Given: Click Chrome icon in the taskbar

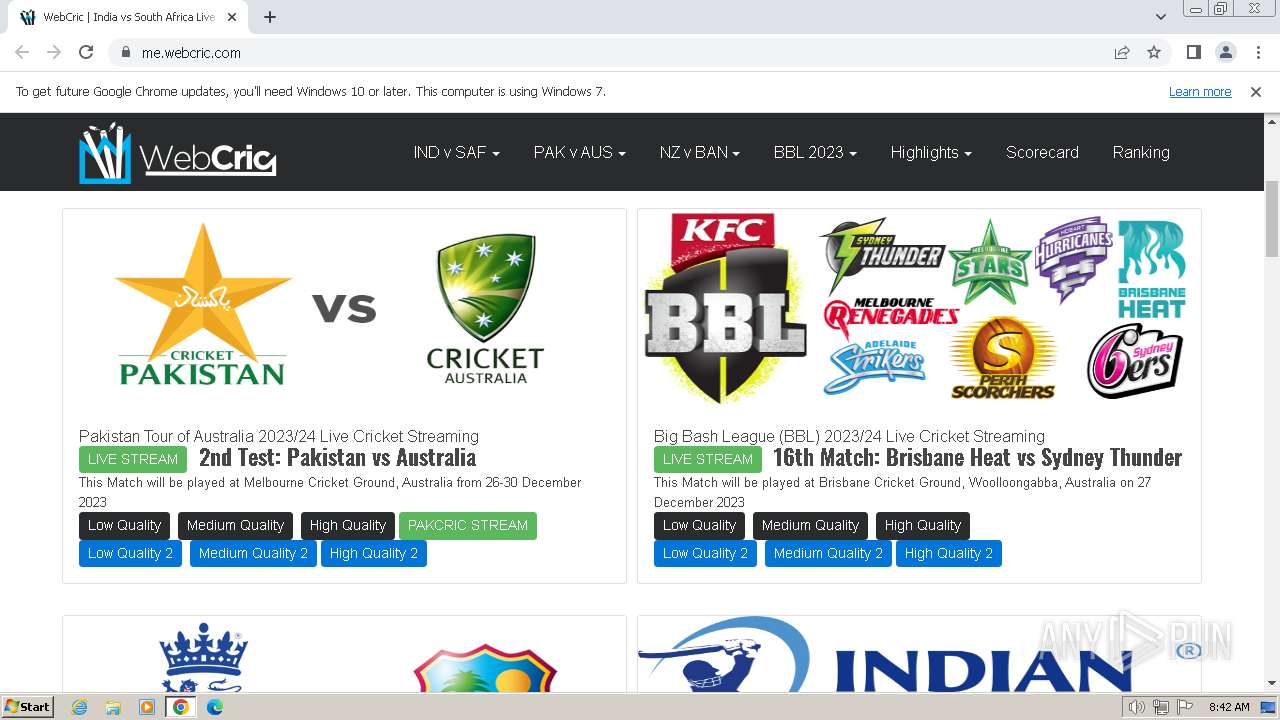Looking at the screenshot, I should [x=181, y=707].
